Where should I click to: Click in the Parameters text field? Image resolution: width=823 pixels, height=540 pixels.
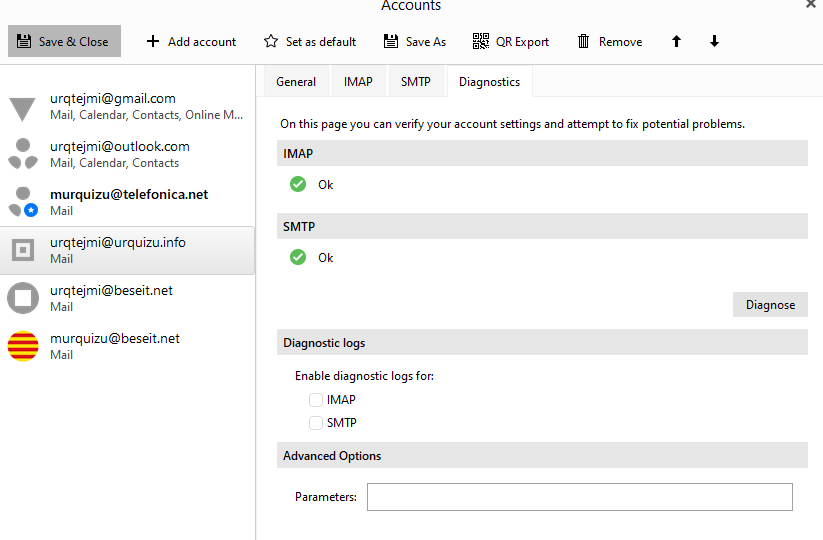pyautogui.click(x=579, y=497)
